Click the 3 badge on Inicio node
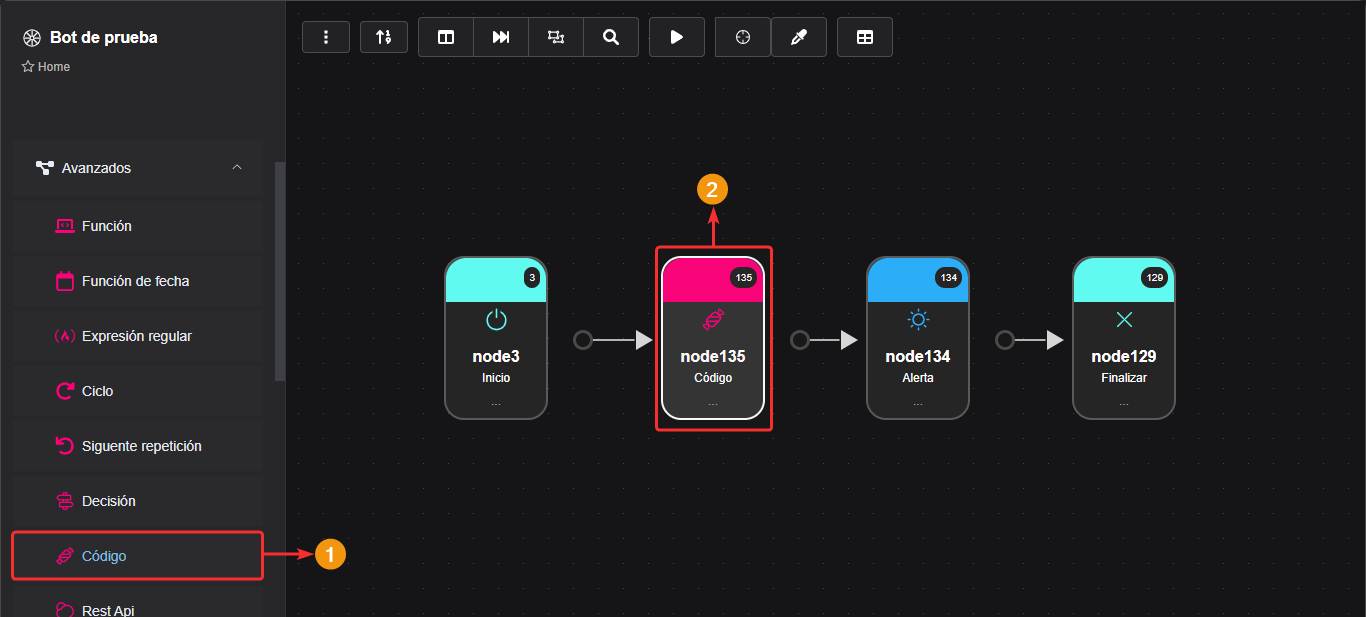 (532, 277)
